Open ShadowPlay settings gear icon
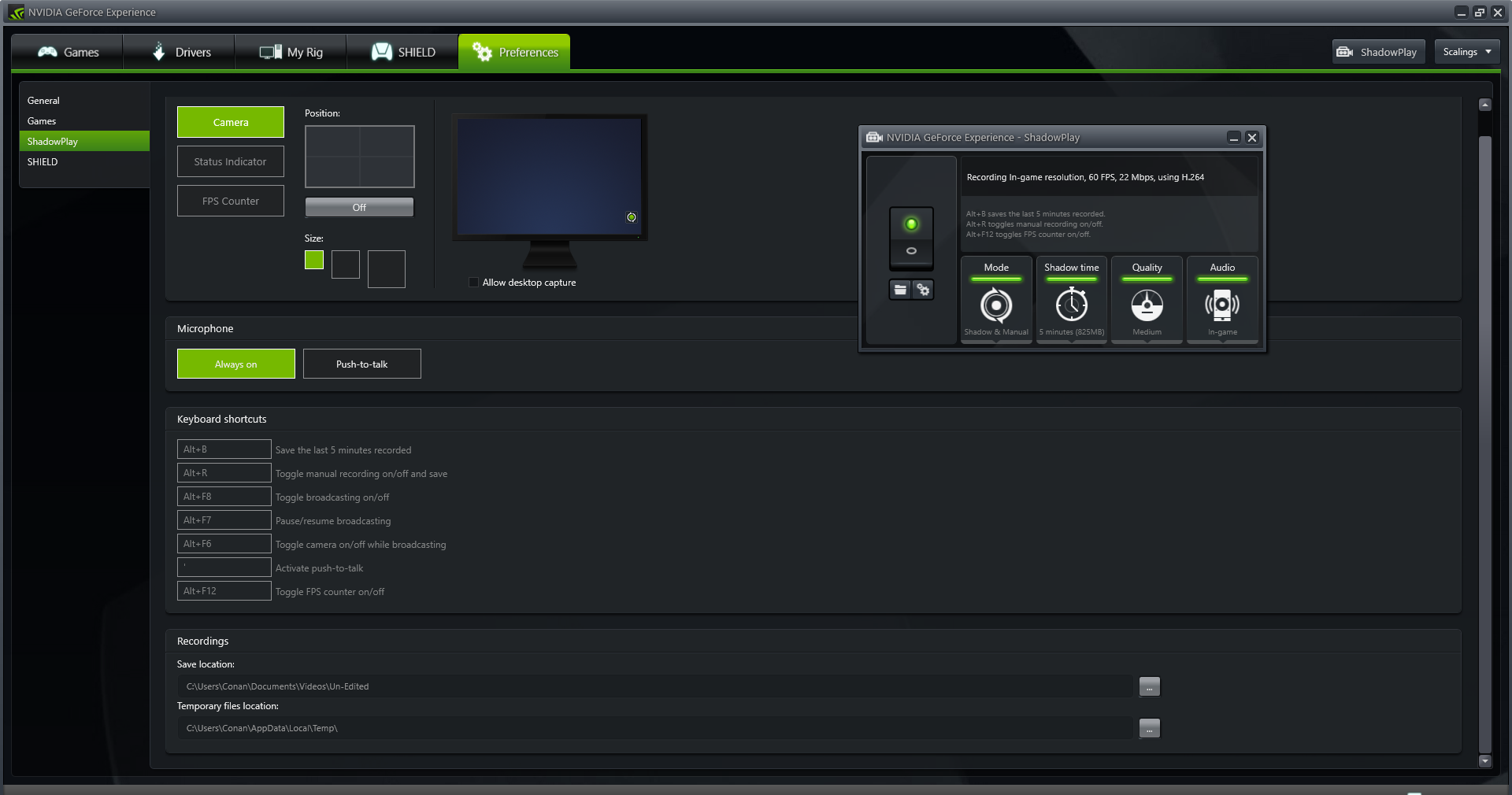This screenshot has height=795, width=1512. (x=923, y=290)
